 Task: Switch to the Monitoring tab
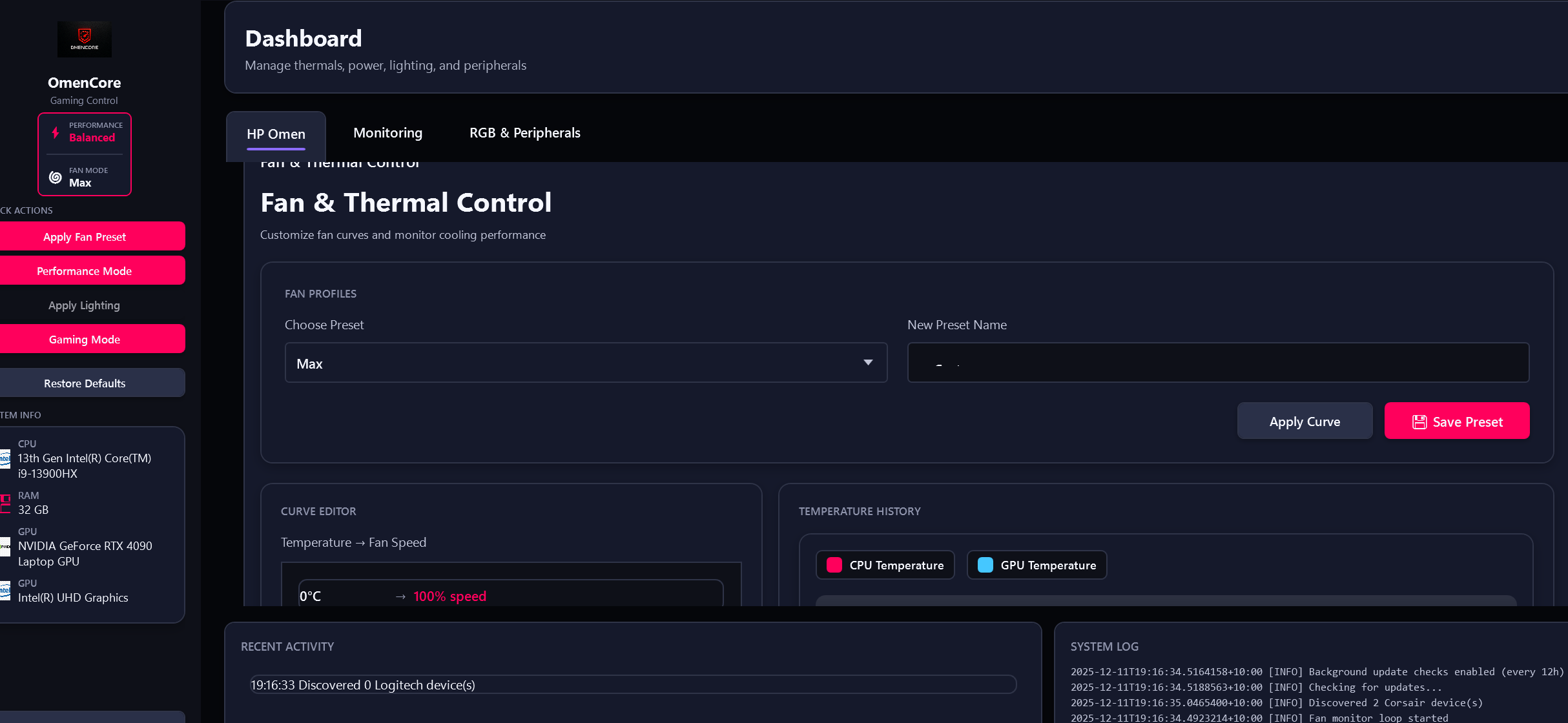pyautogui.click(x=387, y=133)
